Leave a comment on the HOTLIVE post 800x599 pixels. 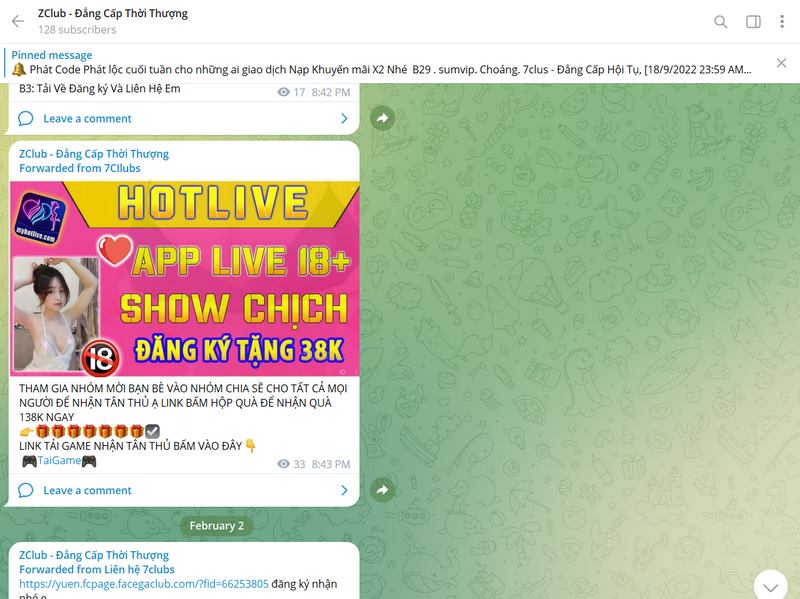click(x=87, y=490)
